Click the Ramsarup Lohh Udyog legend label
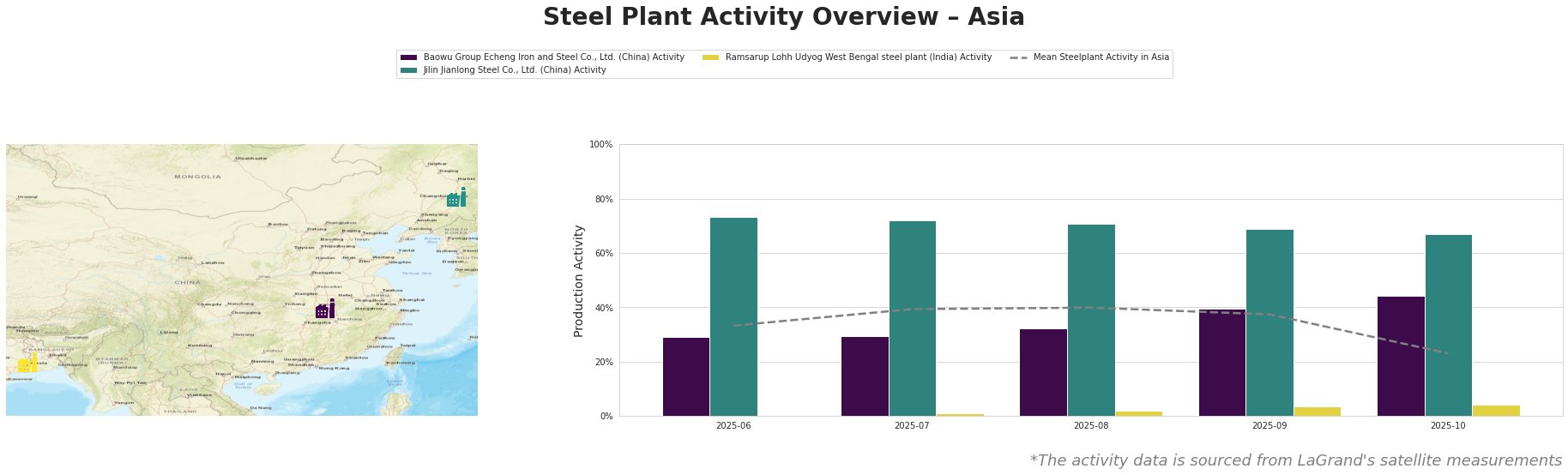 [858, 57]
